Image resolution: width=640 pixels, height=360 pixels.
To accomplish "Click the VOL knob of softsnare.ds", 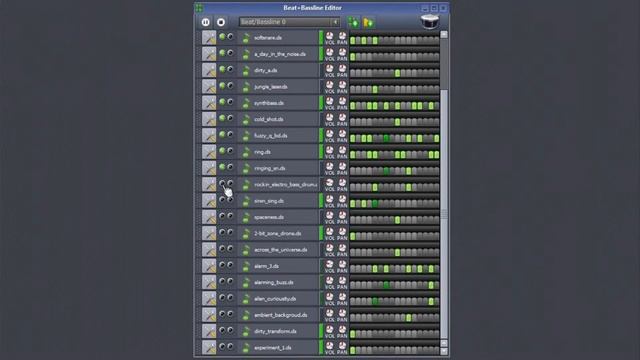I will [329, 36].
